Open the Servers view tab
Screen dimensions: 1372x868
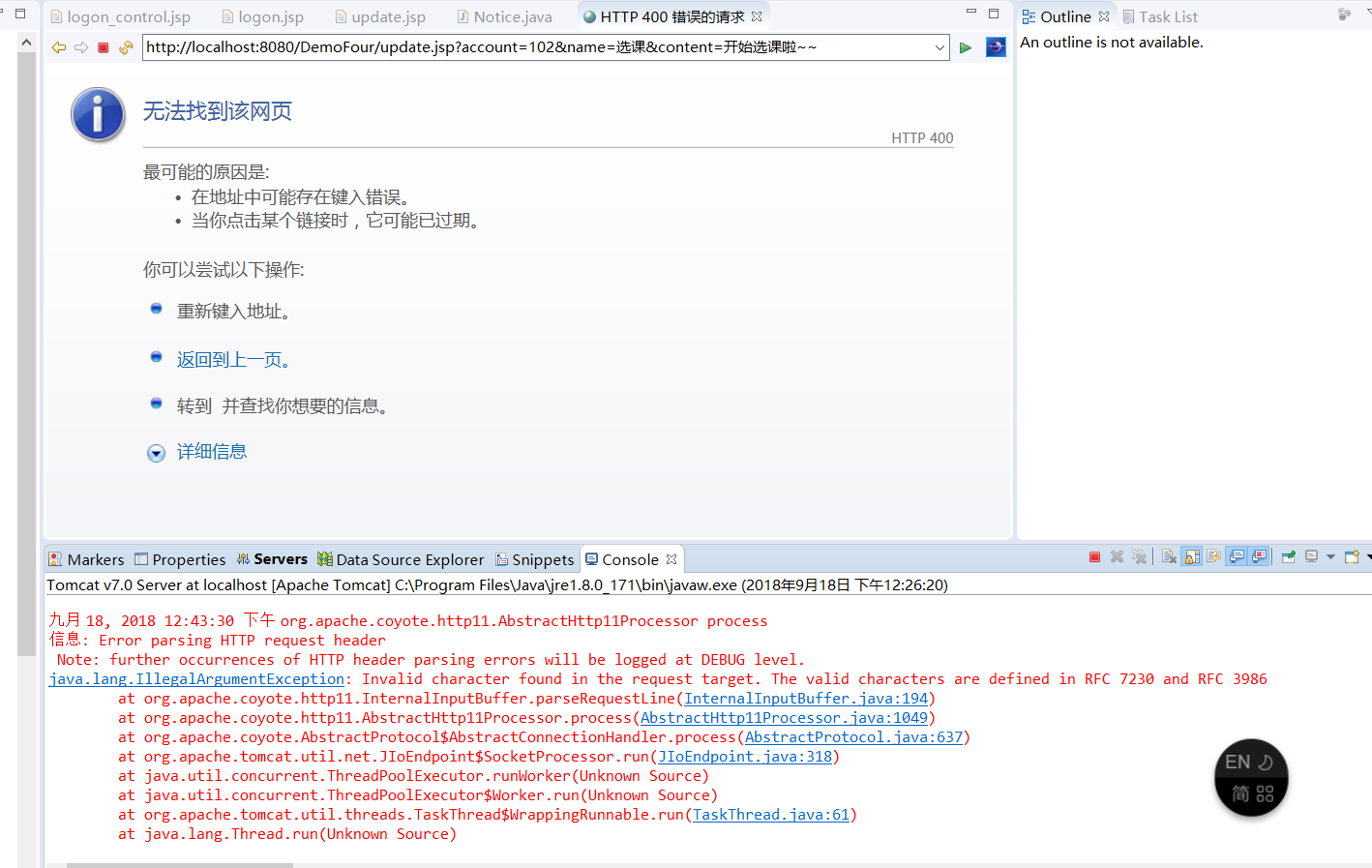(272, 559)
